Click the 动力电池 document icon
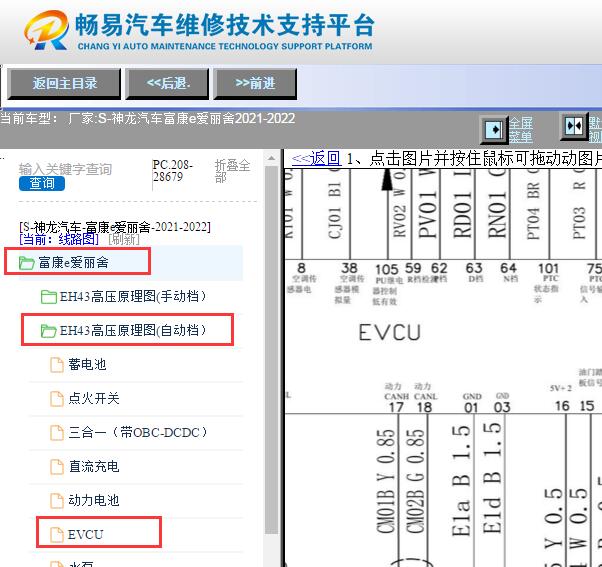This screenshot has width=602, height=567. tap(57, 501)
